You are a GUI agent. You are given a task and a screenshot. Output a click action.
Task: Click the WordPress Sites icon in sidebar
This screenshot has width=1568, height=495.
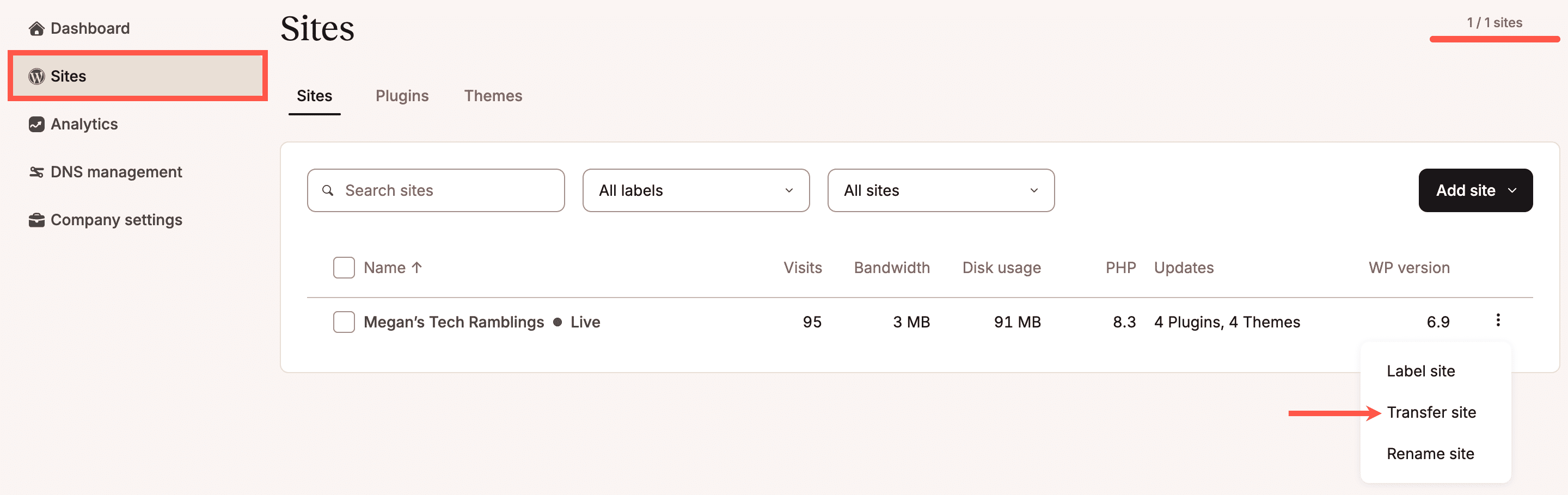pyautogui.click(x=36, y=76)
